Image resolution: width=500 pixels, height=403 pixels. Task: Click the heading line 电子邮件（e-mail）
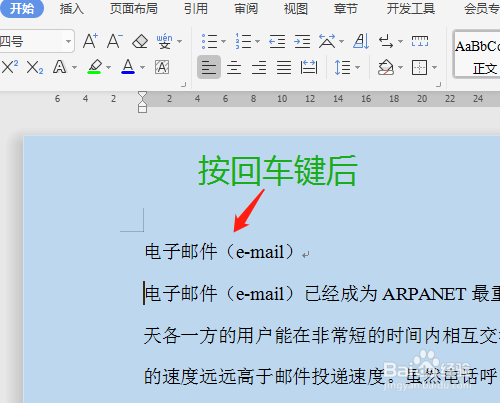(x=220, y=252)
